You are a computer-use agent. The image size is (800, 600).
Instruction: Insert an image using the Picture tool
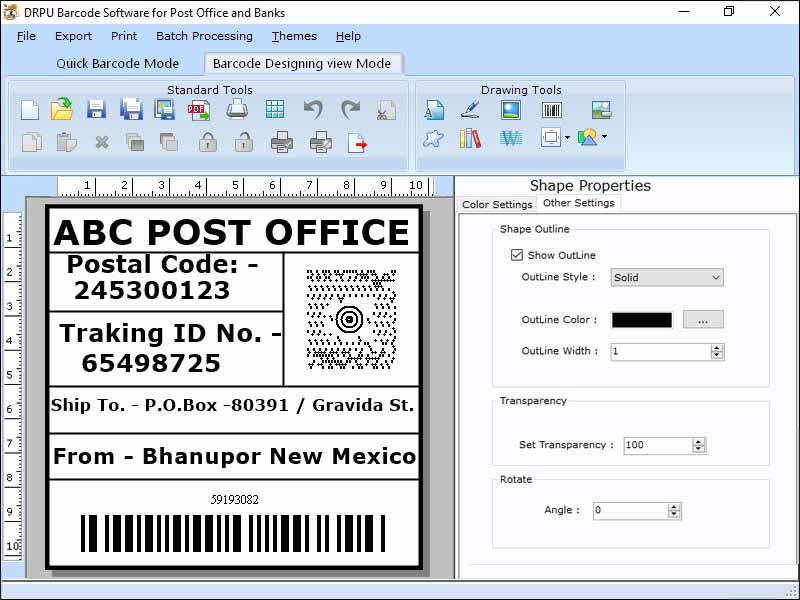pyautogui.click(x=510, y=109)
